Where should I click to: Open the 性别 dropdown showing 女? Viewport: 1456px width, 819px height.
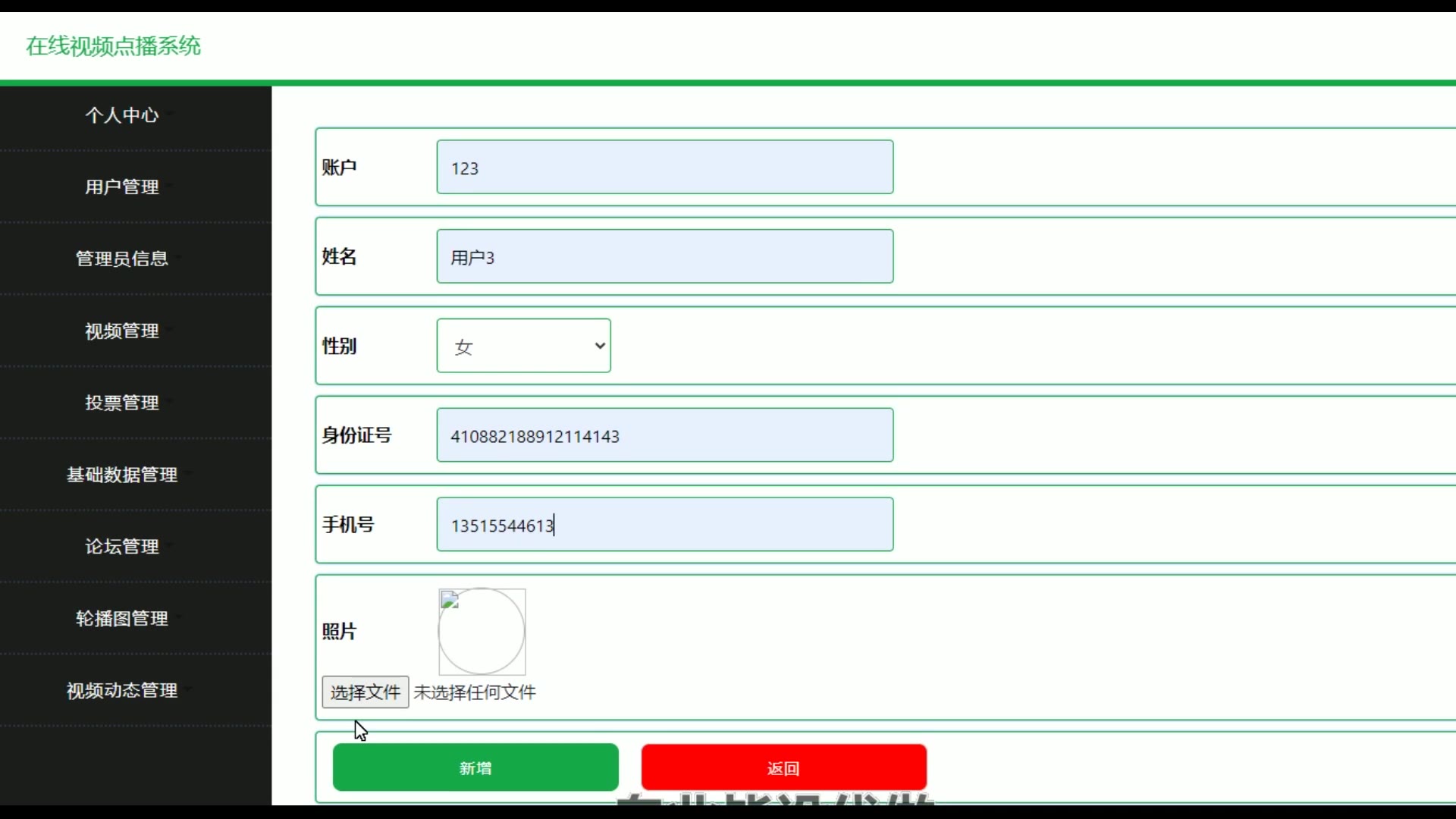click(x=524, y=346)
